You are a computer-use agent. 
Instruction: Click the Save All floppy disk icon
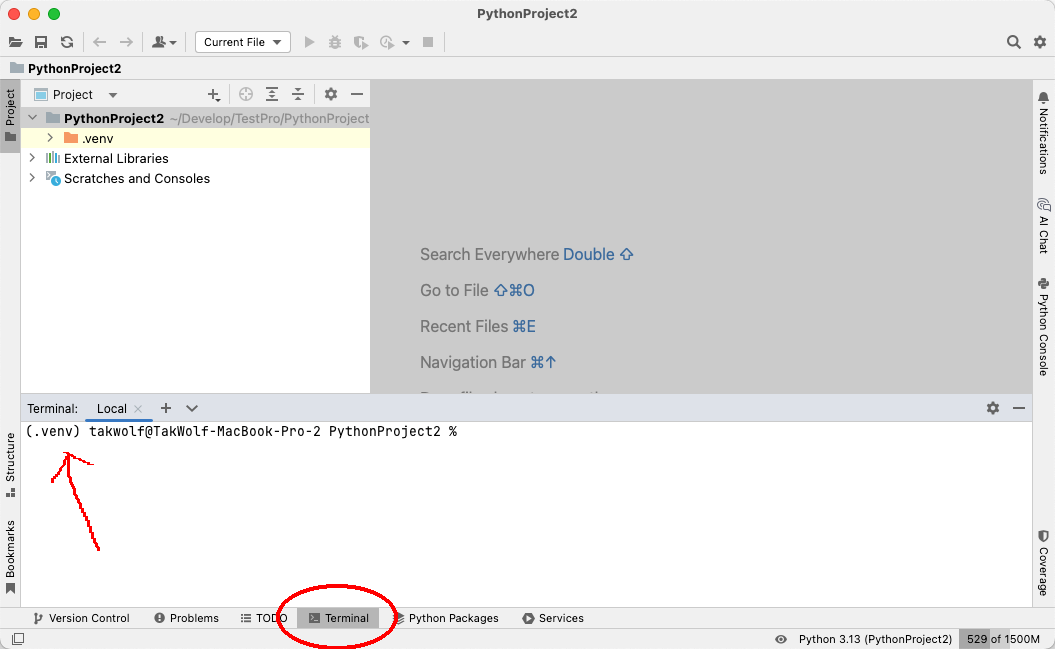pos(41,42)
